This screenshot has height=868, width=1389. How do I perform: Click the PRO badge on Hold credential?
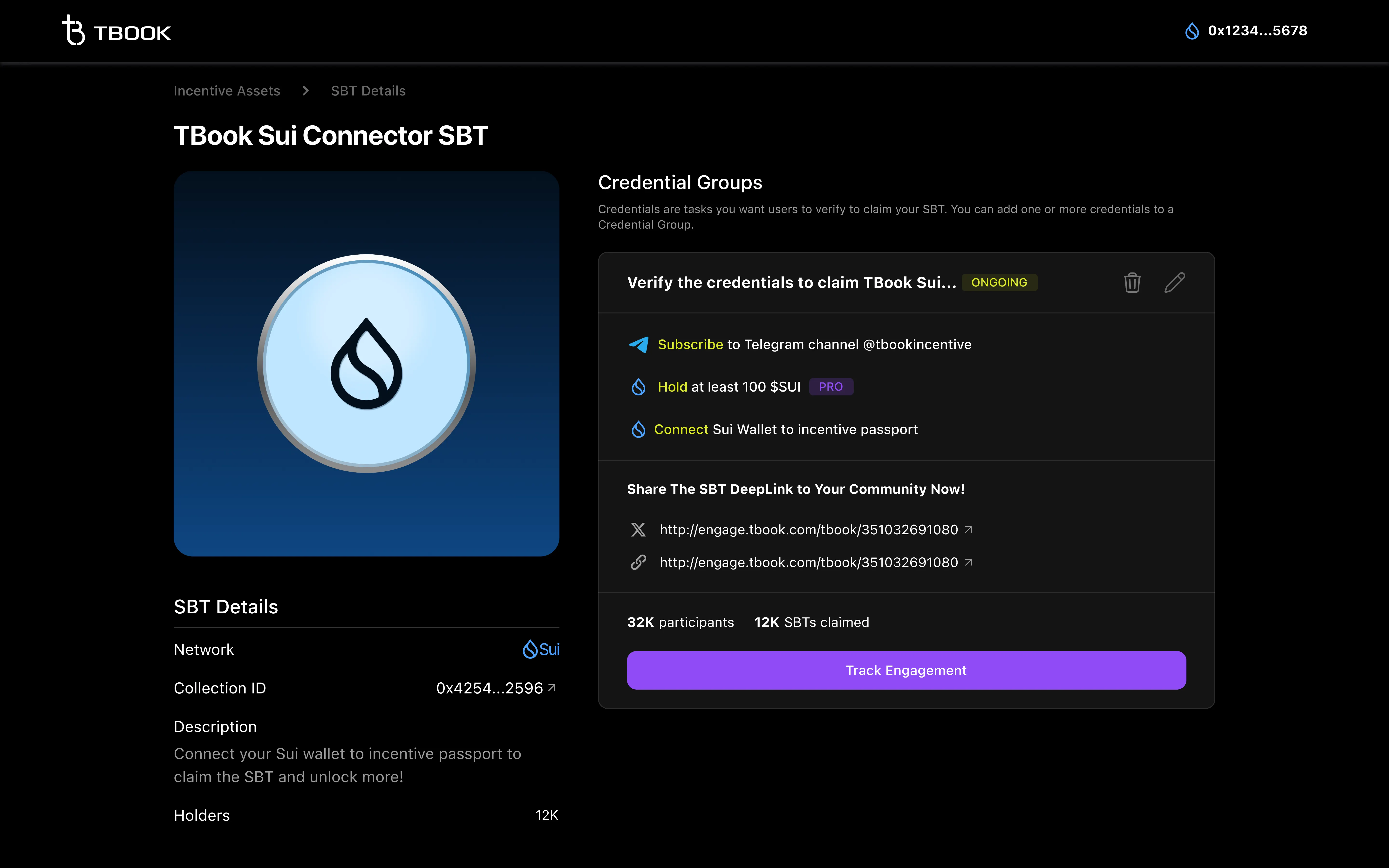[831, 387]
